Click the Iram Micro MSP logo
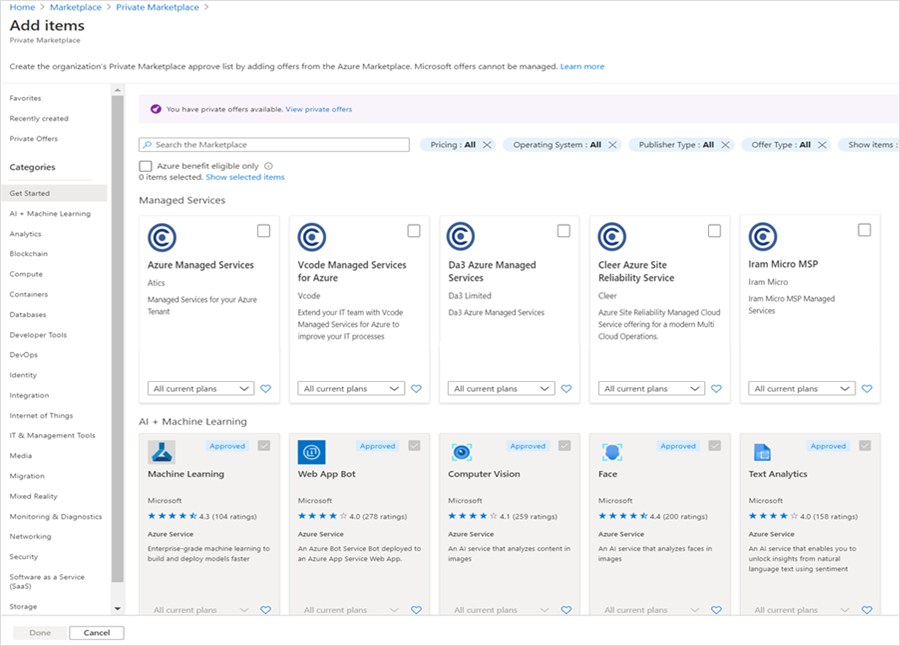The width and height of the screenshot is (900, 646). (x=762, y=238)
